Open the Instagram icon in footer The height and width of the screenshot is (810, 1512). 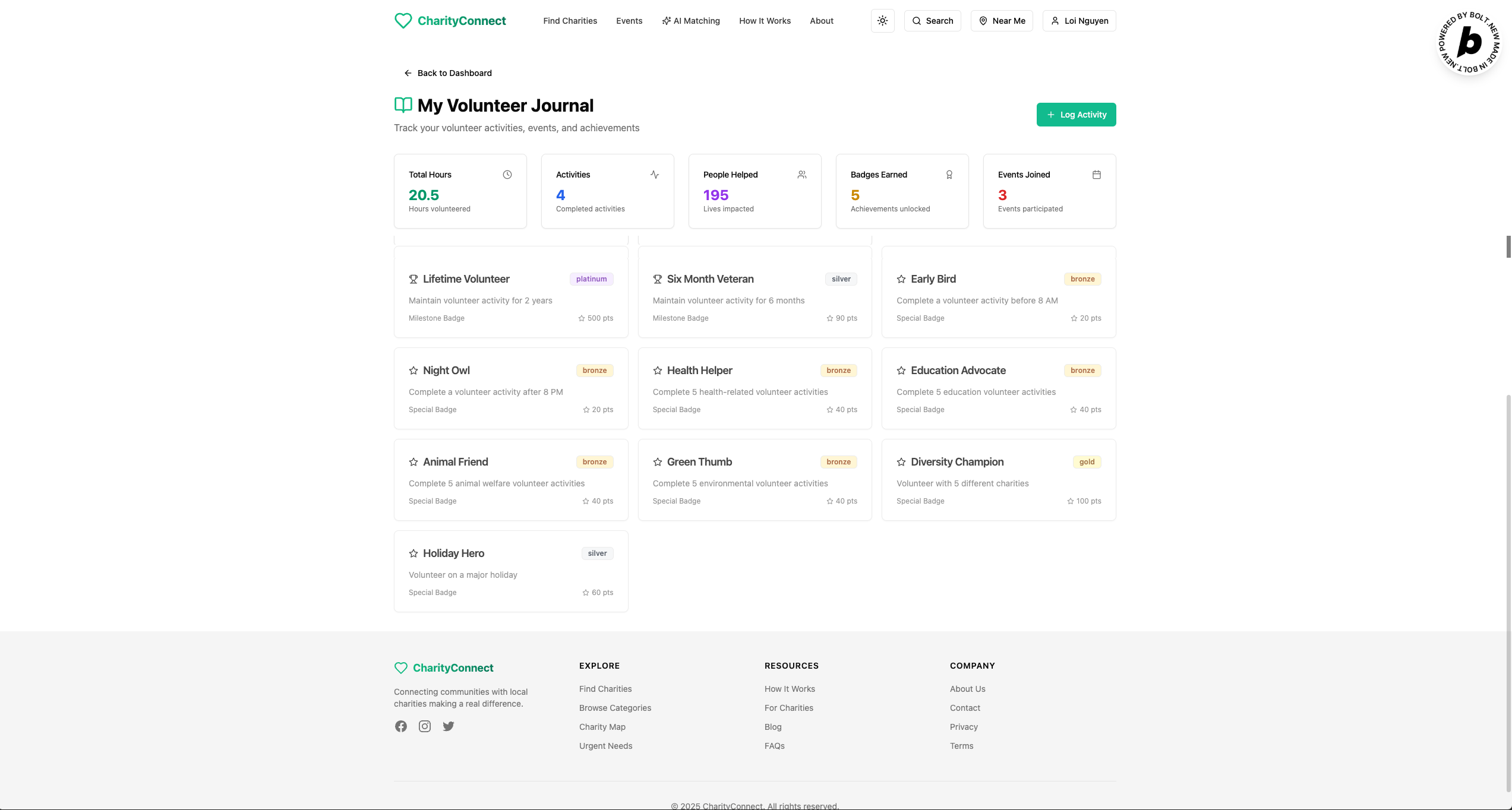point(425,726)
